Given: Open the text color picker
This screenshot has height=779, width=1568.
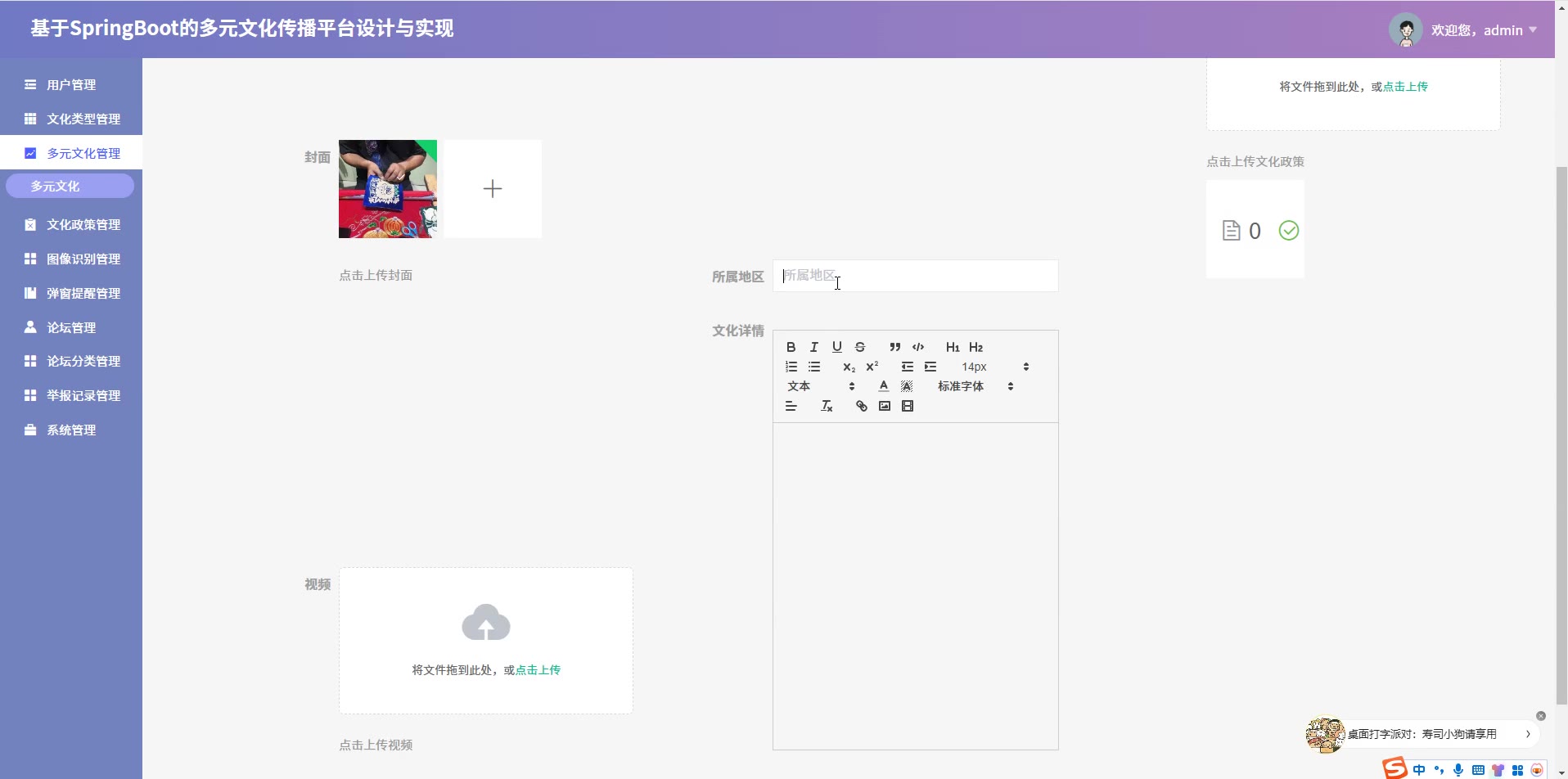Looking at the screenshot, I should 883,386.
